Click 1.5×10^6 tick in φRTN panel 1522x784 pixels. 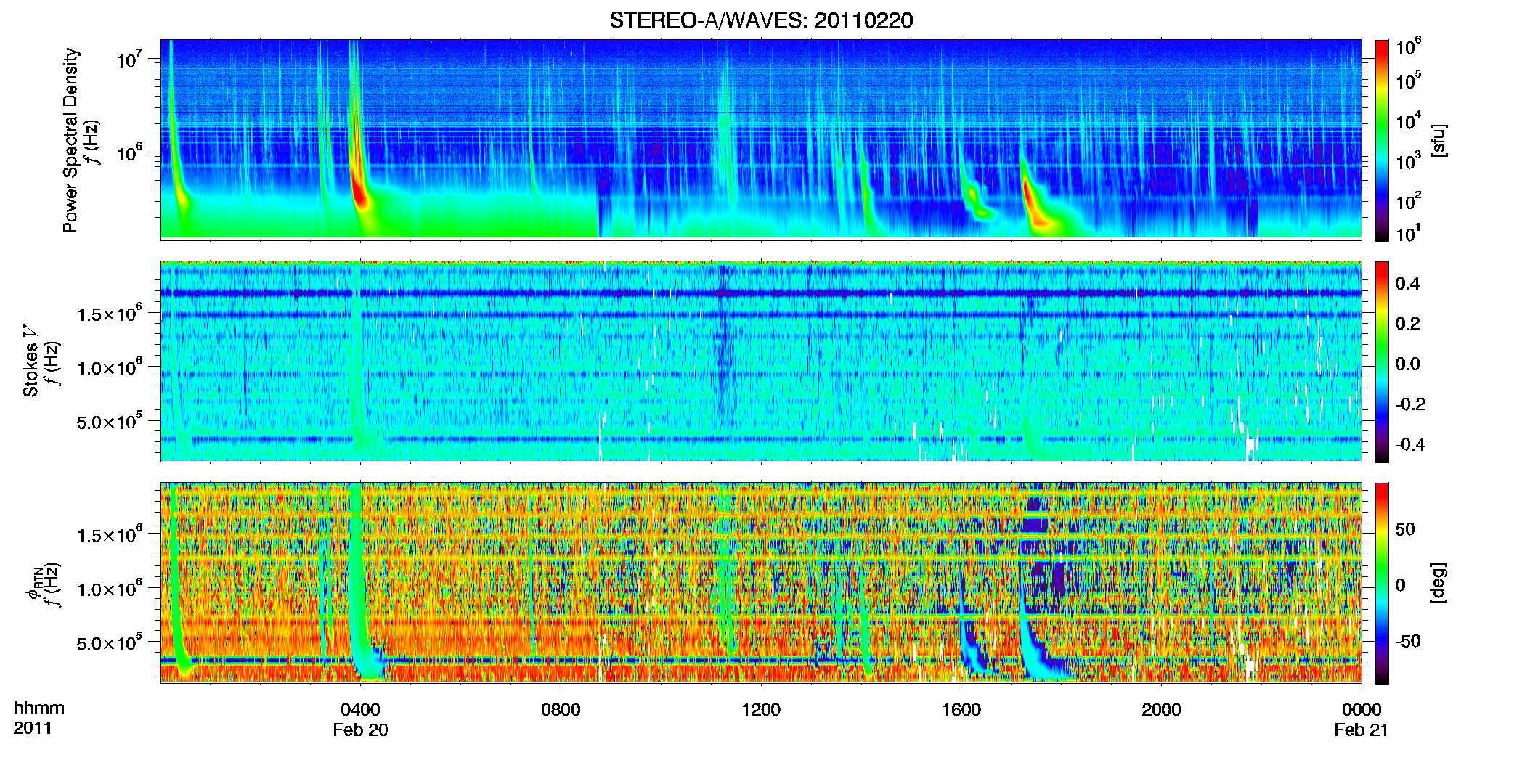pyautogui.click(x=110, y=534)
